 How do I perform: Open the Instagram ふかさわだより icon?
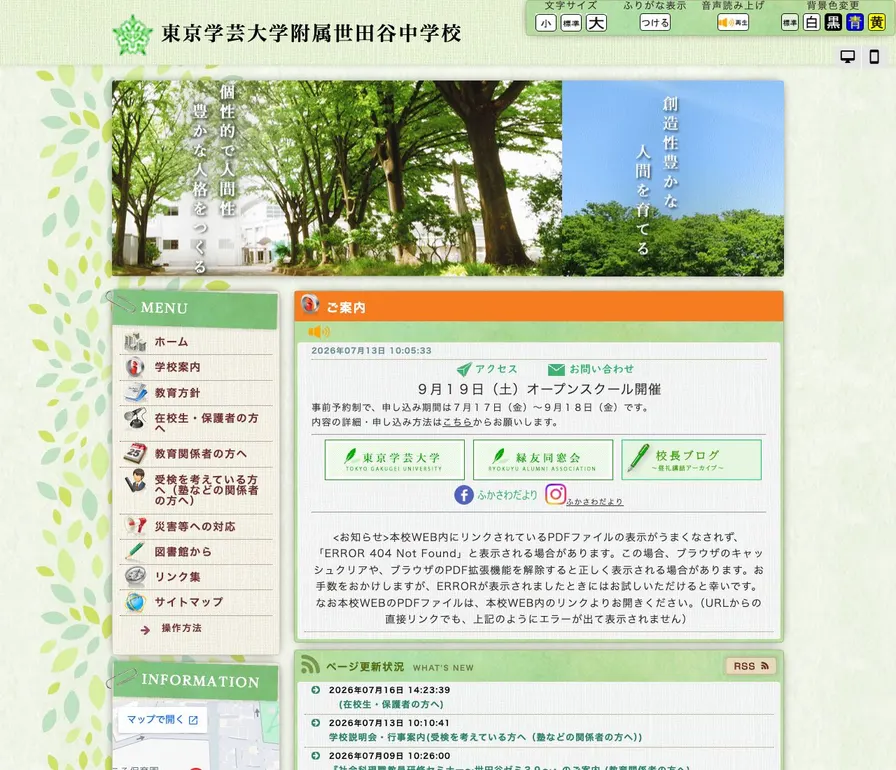point(555,494)
